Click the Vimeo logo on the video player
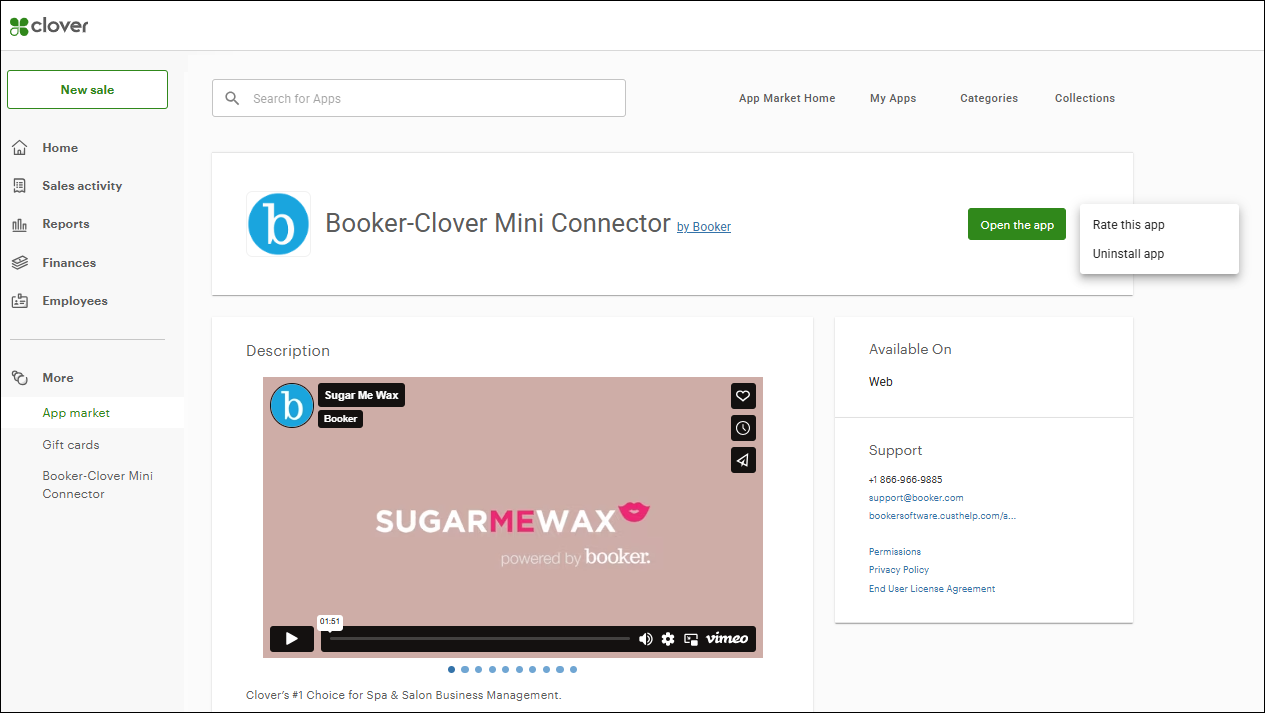 click(727, 638)
